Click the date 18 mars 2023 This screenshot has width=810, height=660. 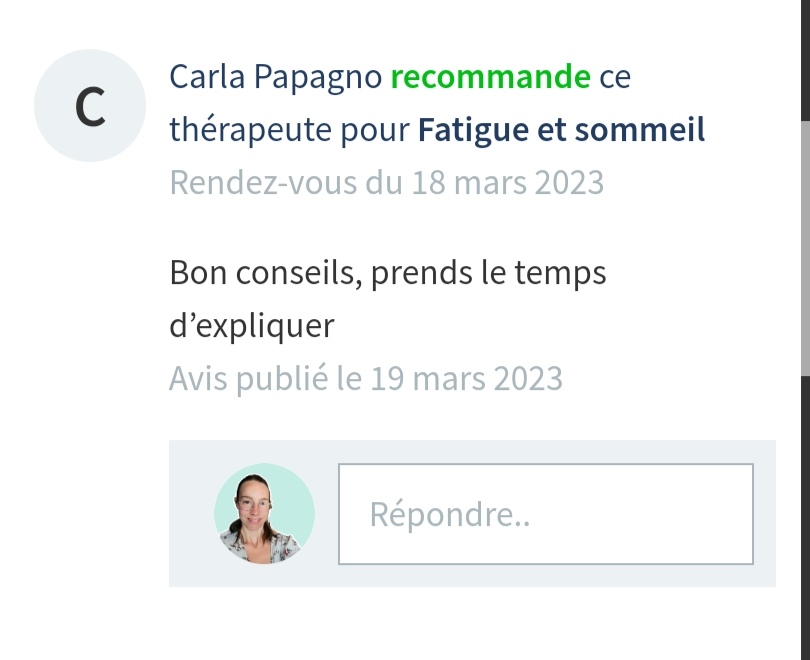click(508, 183)
